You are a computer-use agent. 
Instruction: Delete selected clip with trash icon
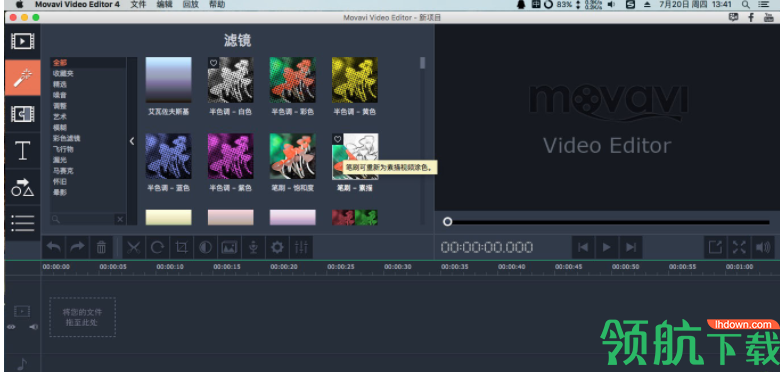pyautogui.click(x=101, y=247)
